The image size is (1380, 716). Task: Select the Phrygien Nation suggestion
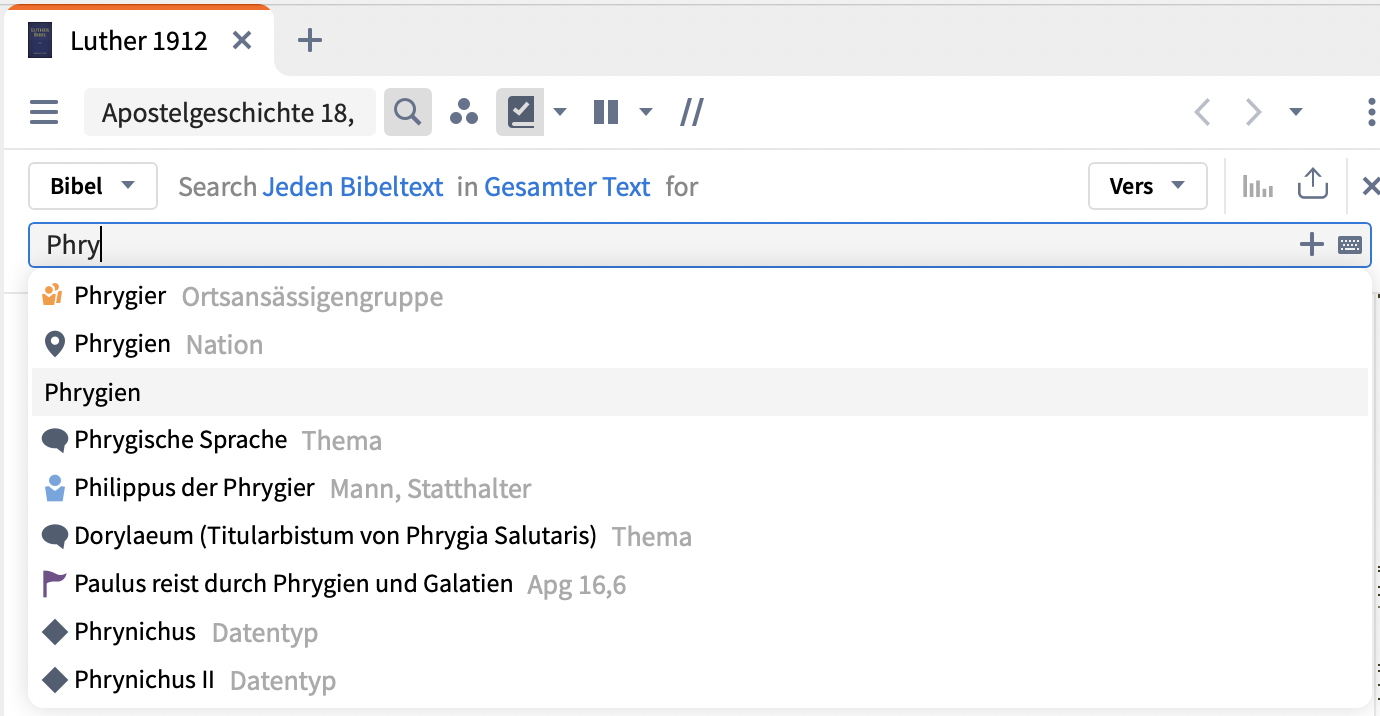pyautogui.click(x=120, y=344)
